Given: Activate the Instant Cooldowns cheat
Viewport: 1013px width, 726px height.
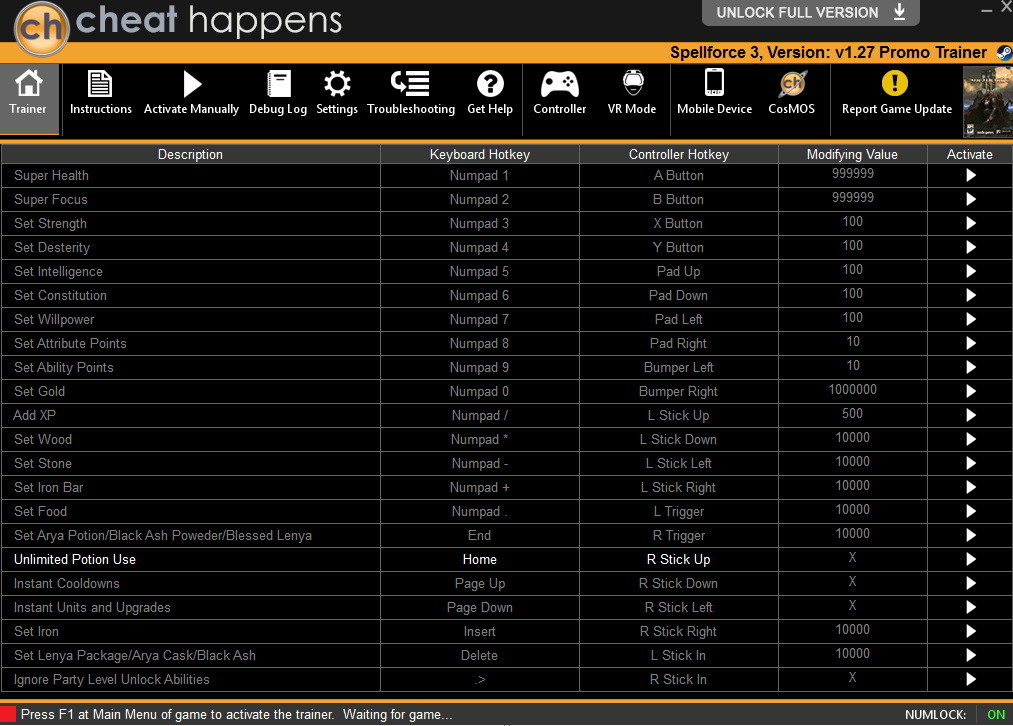Looking at the screenshot, I should [970, 583].
